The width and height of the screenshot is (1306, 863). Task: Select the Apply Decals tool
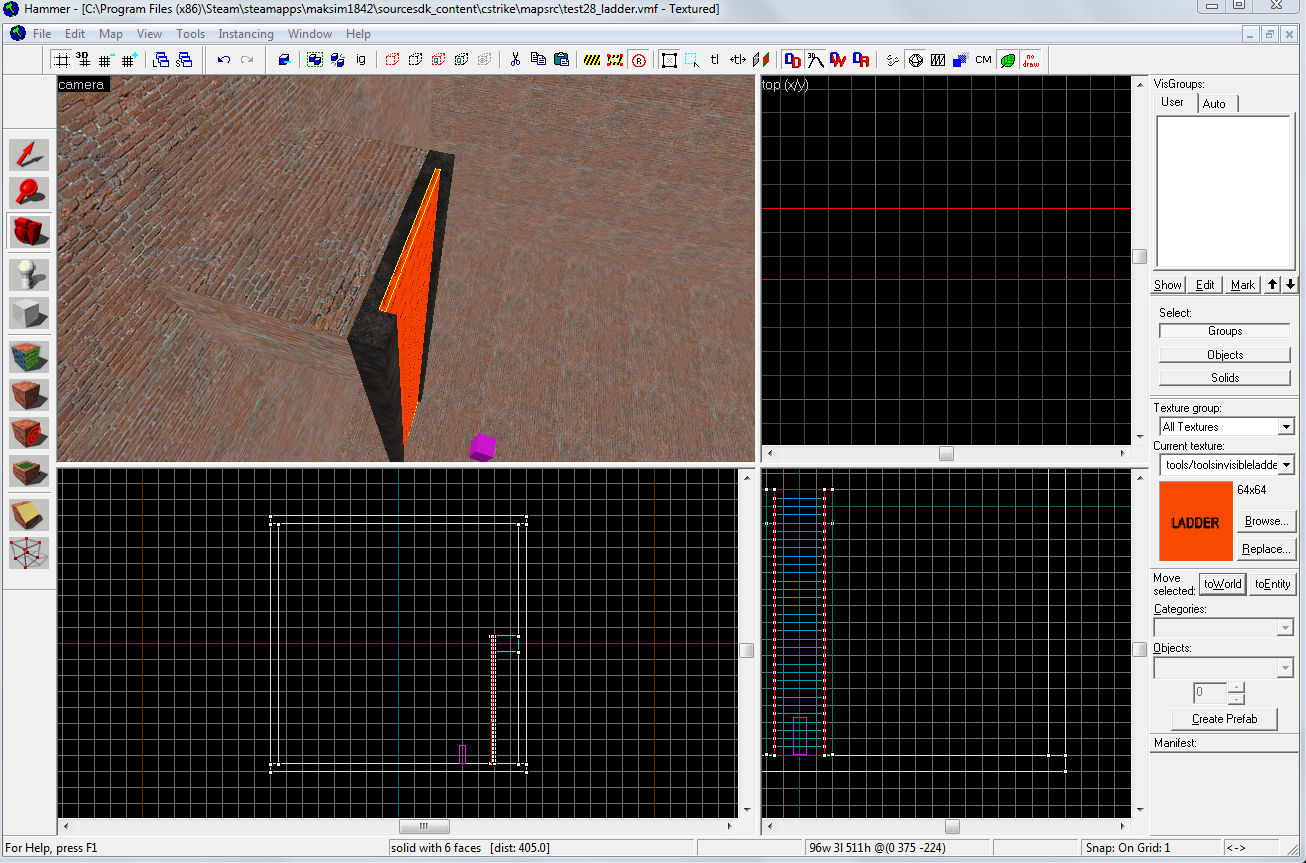(29, 433)
